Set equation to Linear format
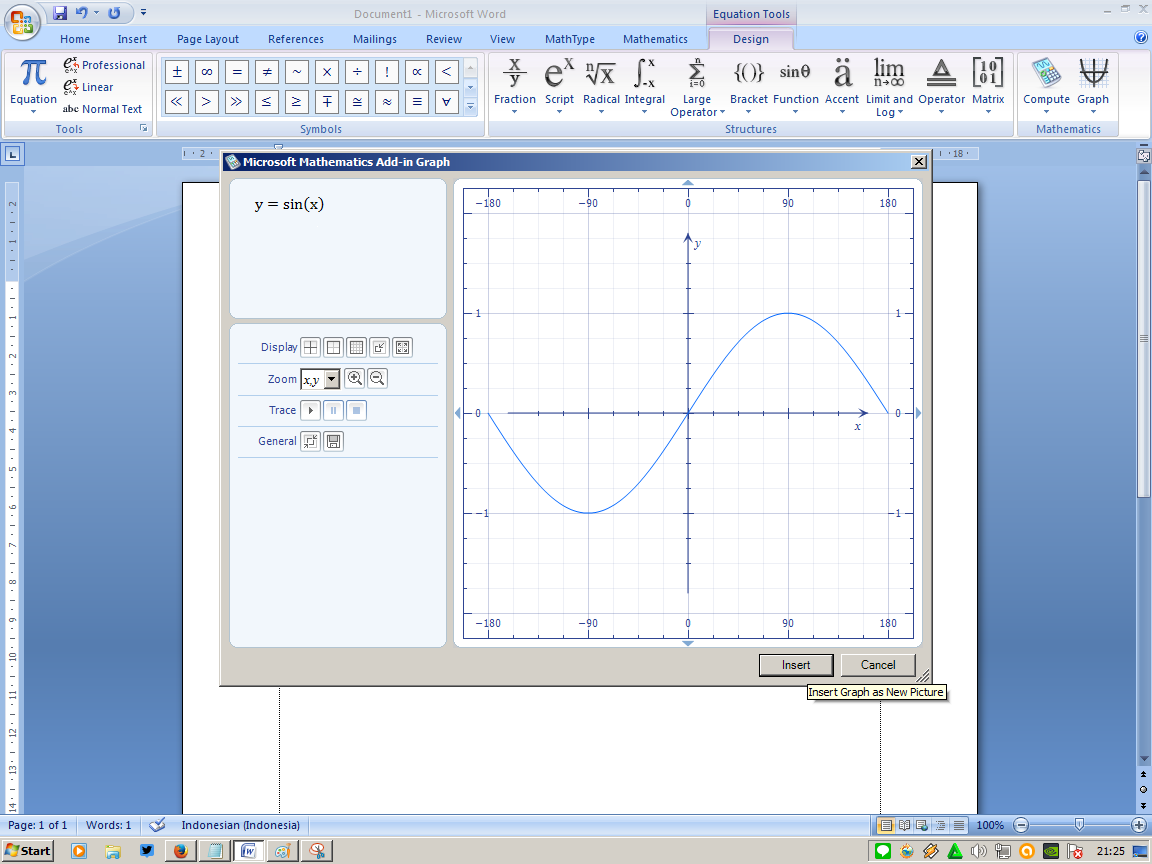Image resolution: width=1152 pixels, height=864 pixels. 88,87
